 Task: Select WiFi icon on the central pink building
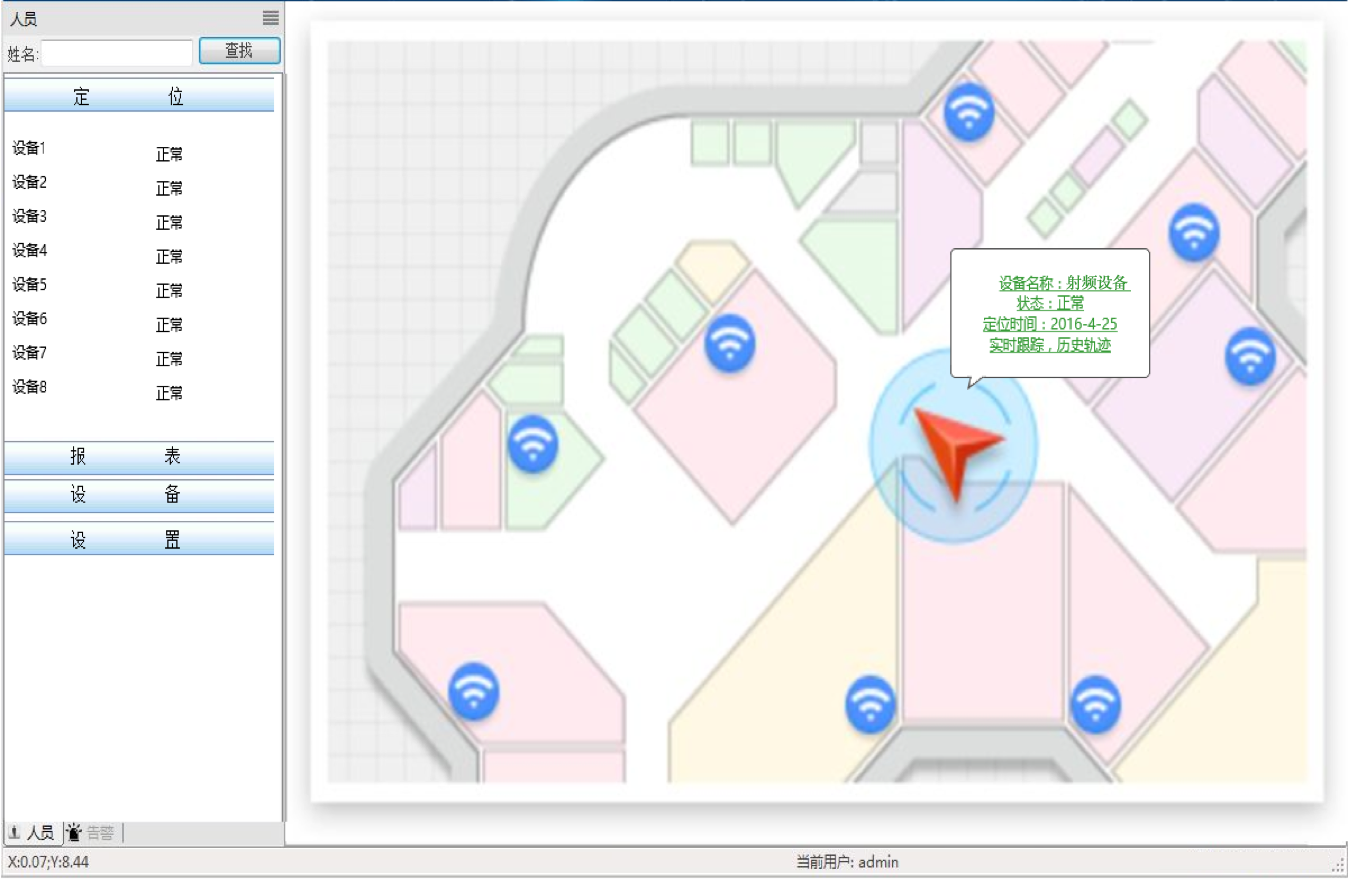[x=730, y=343]
